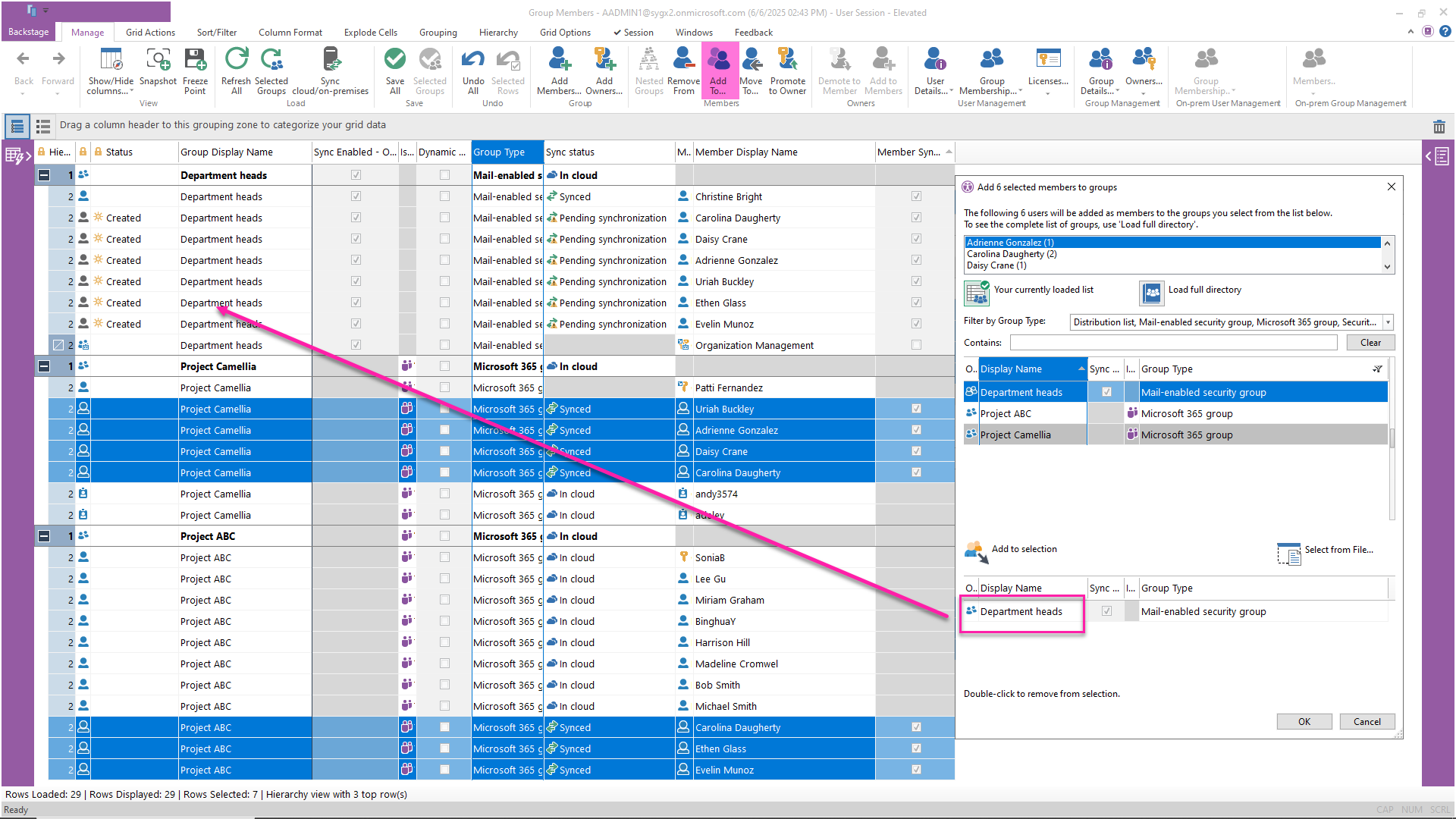Viewport: 1456px width, 819px height.
Task: Click Add to selection icon
Action: pos(977,552)
